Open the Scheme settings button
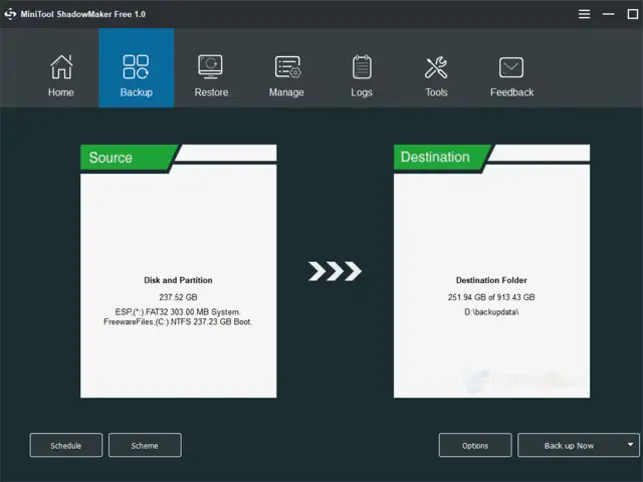The width and height of the screenshot is (643, 482). [x=145, y=445]
